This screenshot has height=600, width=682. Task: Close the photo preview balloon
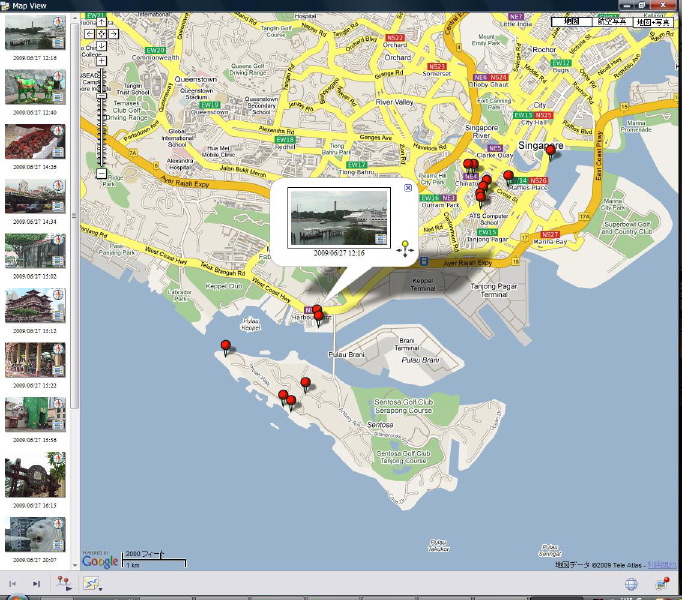(x=408, y=187)
